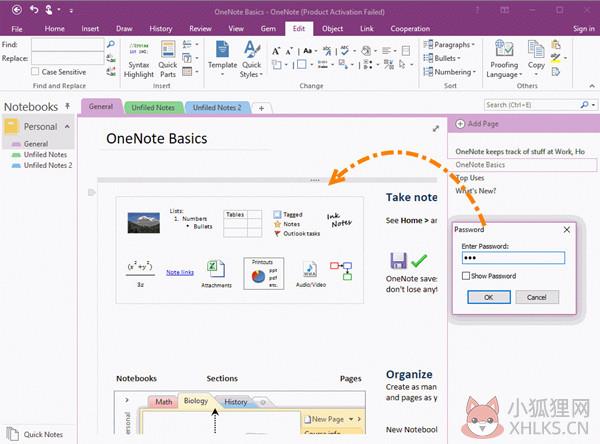
Task: Click the clear formatting abc icon
Action: pyautogui.click(x=327, y=50)
